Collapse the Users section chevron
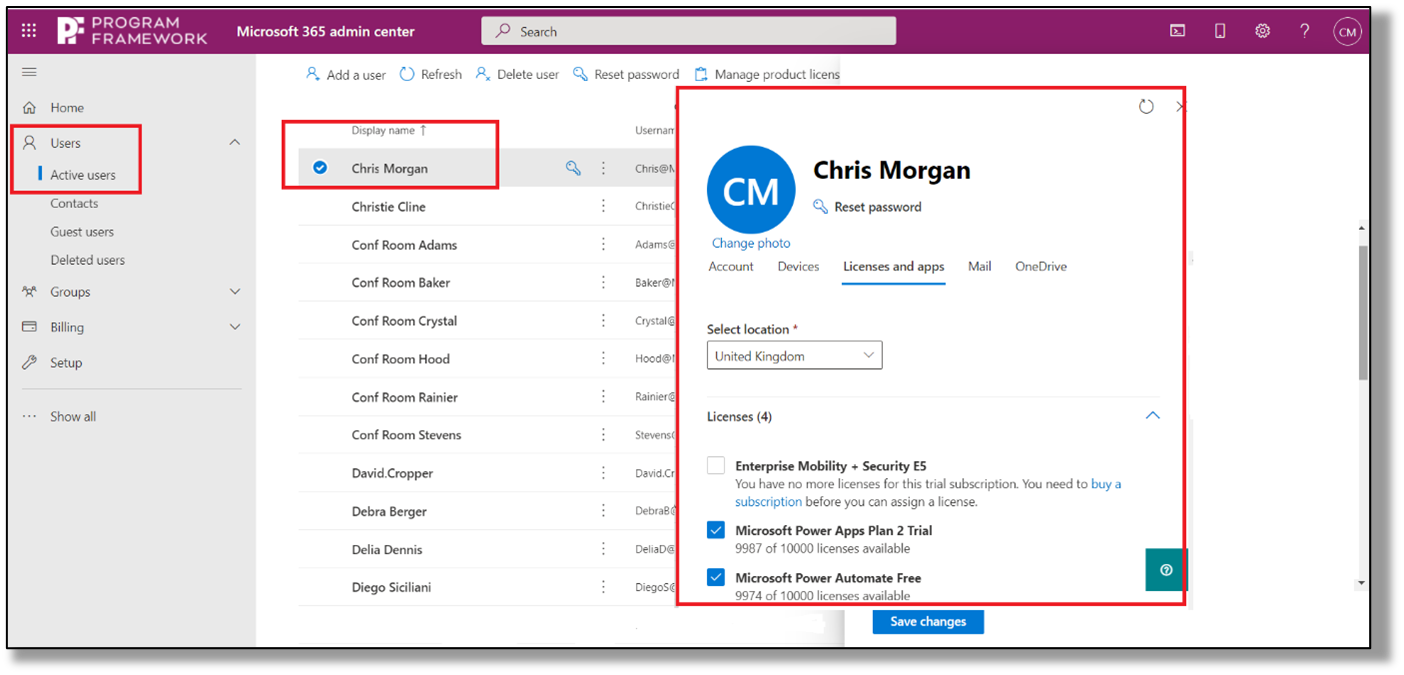 click(x=234, y=143)
